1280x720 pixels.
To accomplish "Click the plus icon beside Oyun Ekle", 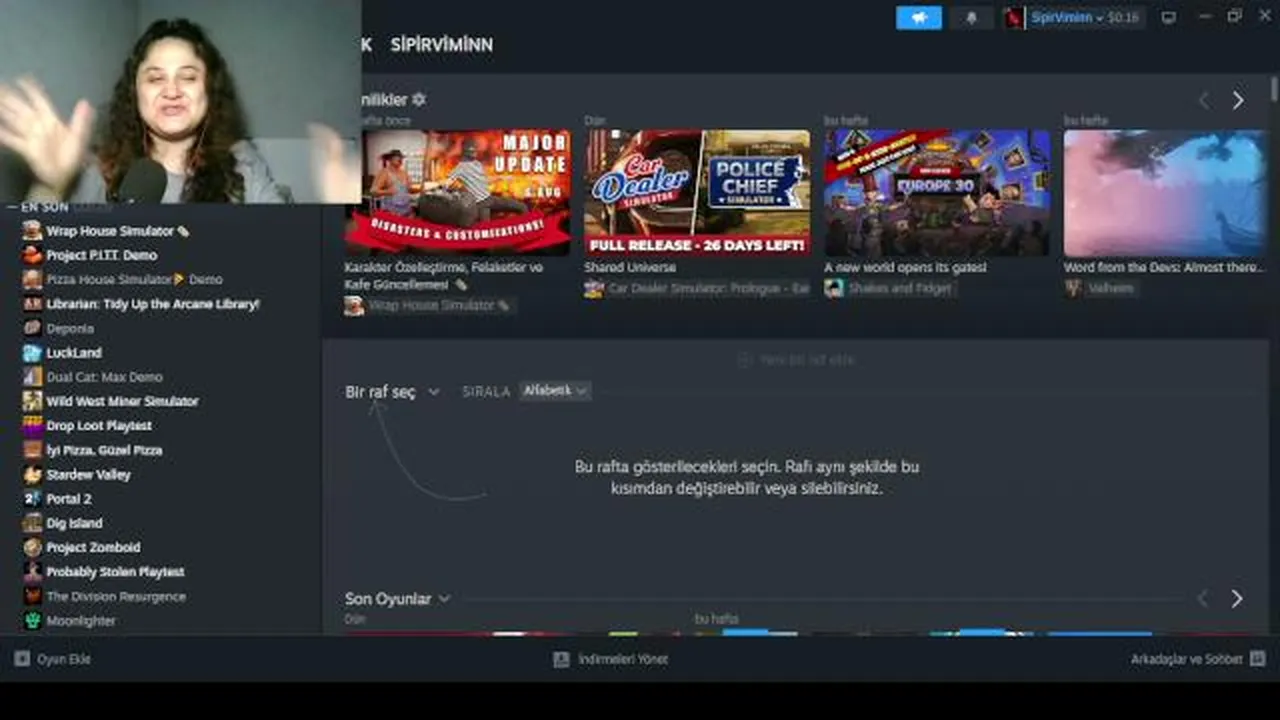I will pyautogui.click(x=22, y=659).
